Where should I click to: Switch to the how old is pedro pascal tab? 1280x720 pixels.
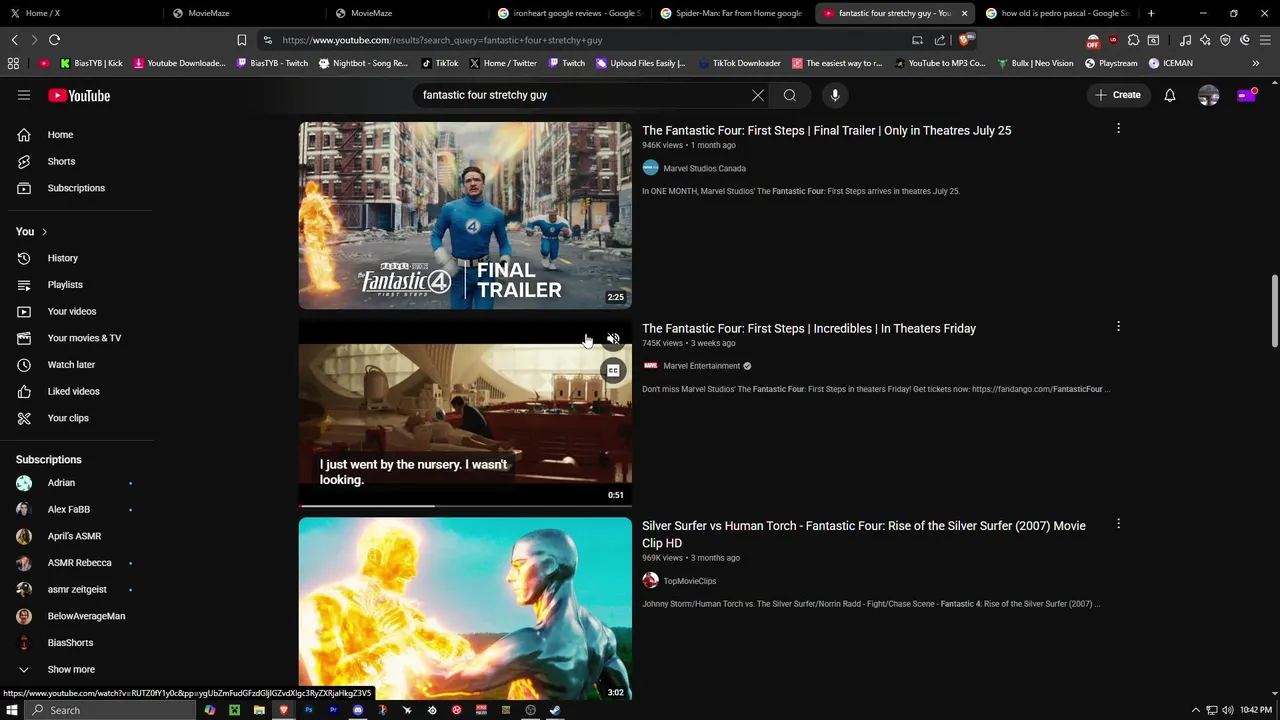1060,13
